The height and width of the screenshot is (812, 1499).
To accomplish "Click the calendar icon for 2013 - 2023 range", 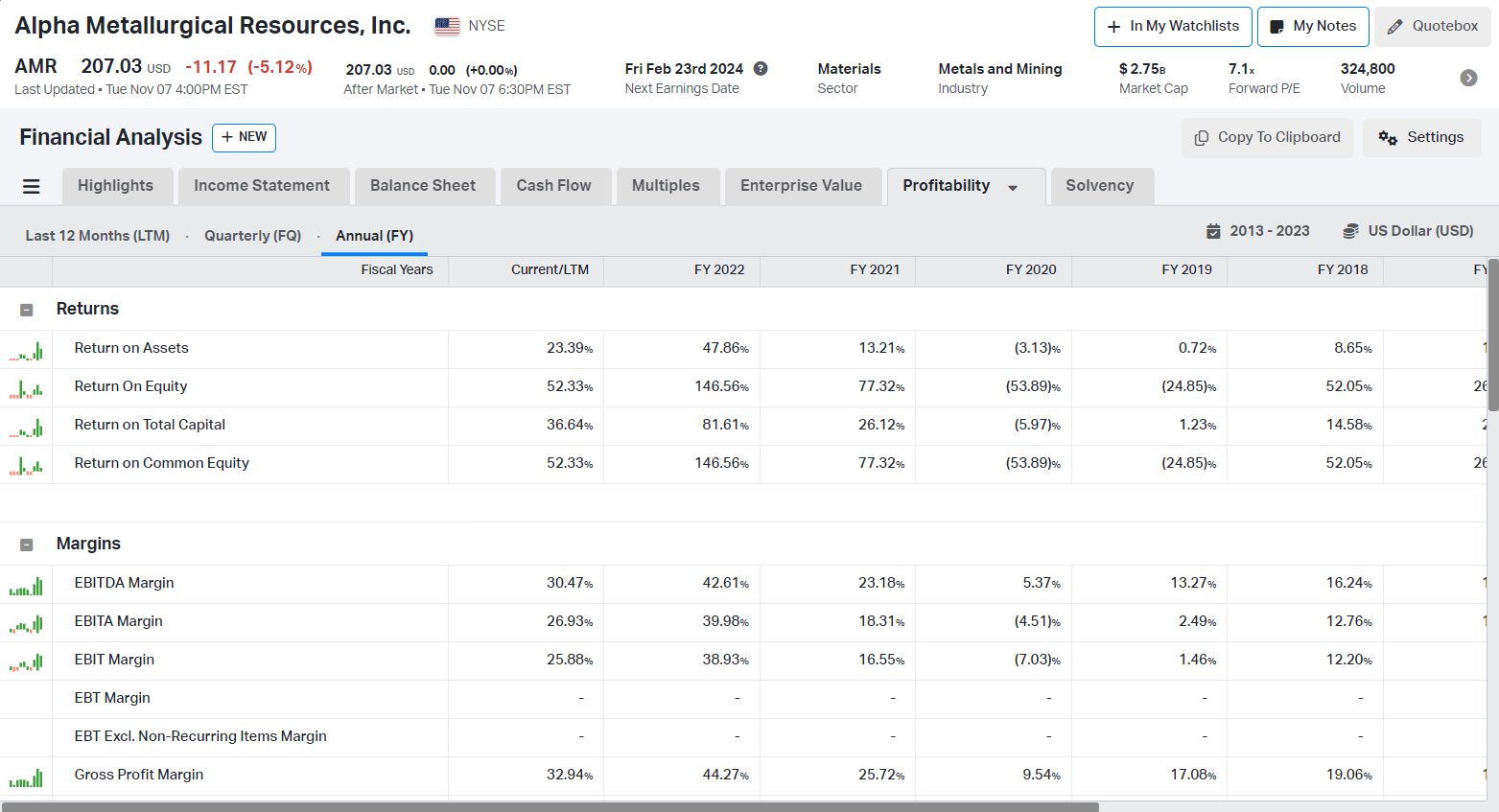I will (1213, 231).
